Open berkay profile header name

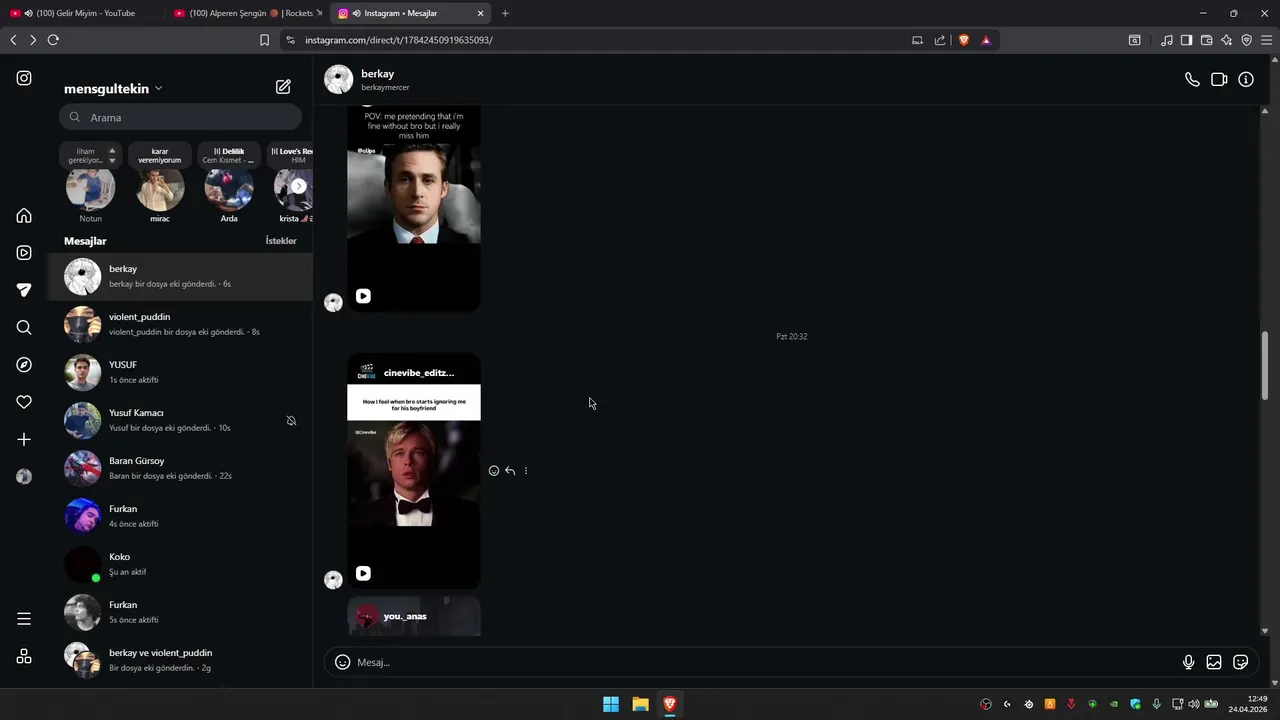point(377,74)
